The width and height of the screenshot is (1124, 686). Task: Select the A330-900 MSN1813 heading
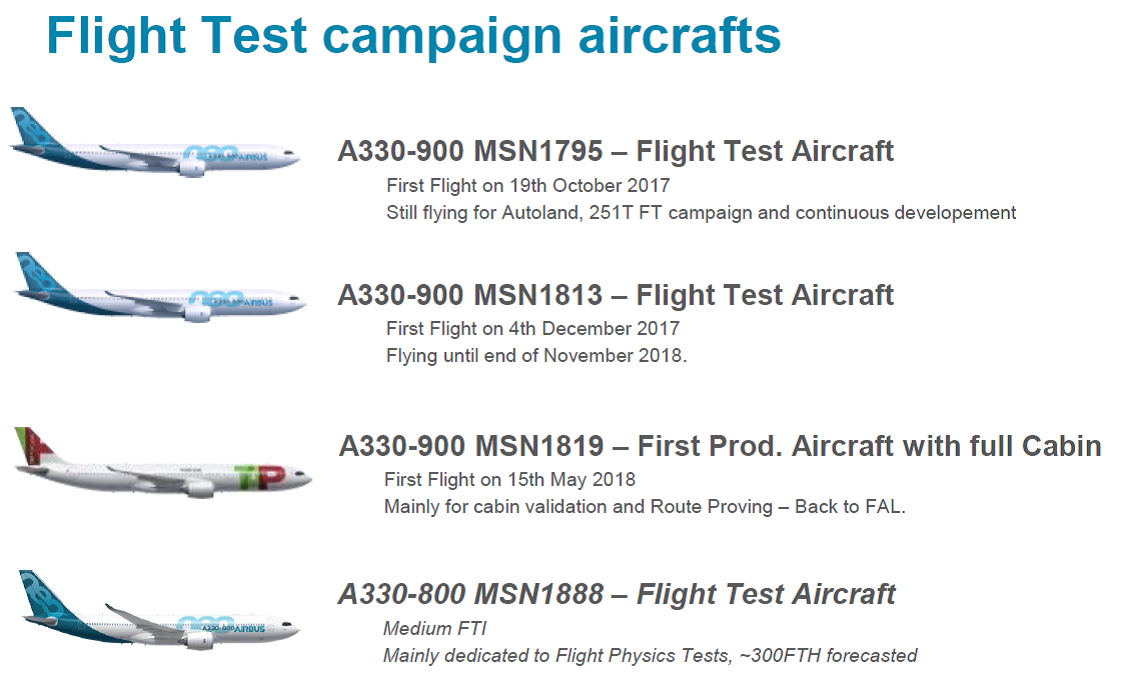(x=616, y=295)
